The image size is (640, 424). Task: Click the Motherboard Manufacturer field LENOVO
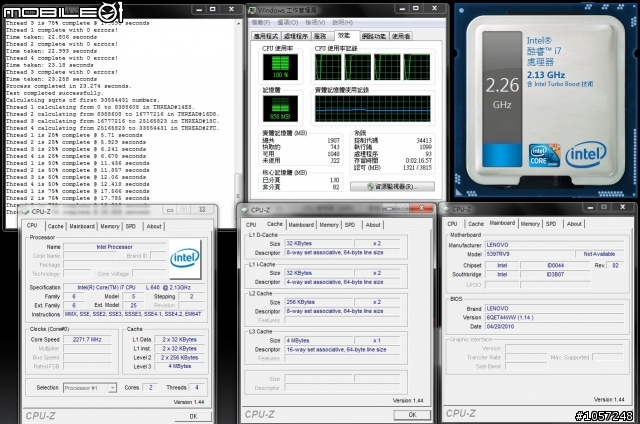tap(554, 245)
